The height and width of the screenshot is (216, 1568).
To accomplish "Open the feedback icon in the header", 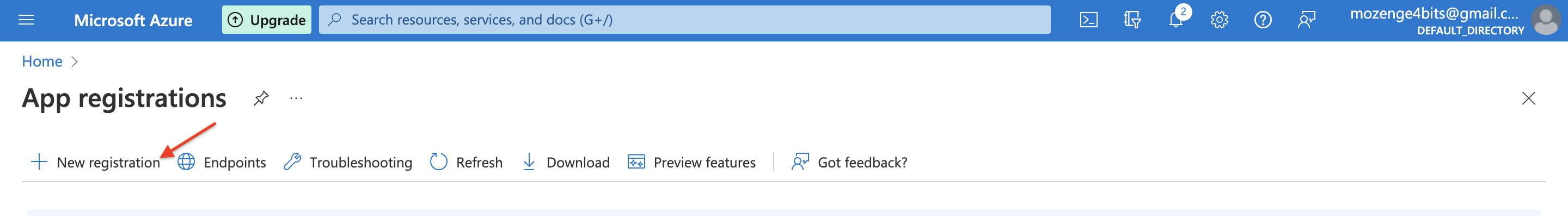I will click(x=1306, y=20).
